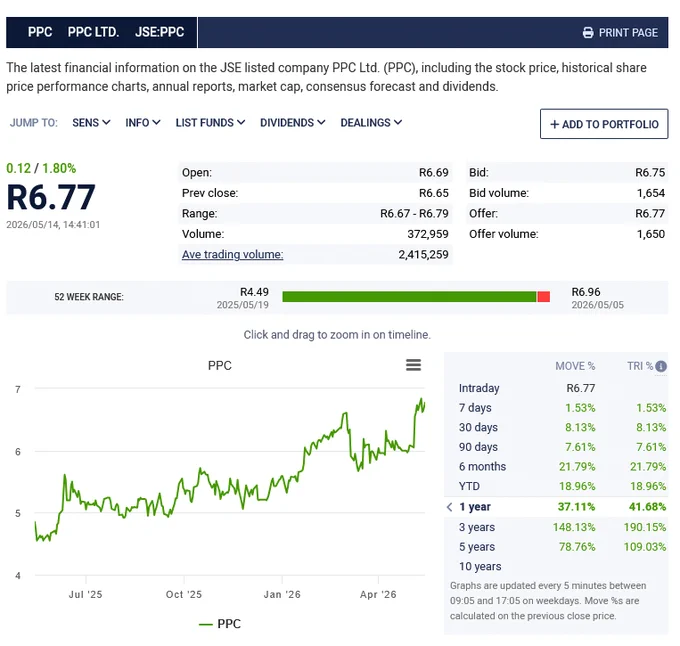This screenshot has width=680, height=646.
Task: Click the average volume 2,415,259
Action: [x=423, y=254]
